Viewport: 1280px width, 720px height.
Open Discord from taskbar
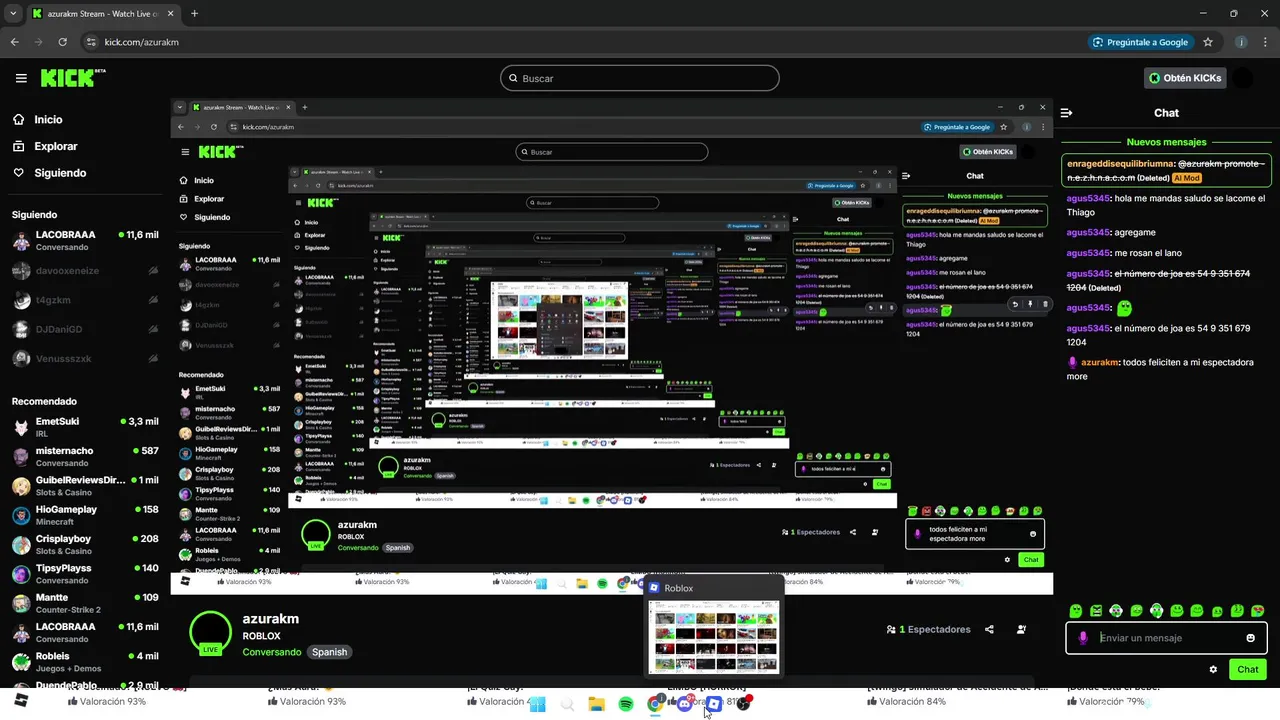click(685, 704)
